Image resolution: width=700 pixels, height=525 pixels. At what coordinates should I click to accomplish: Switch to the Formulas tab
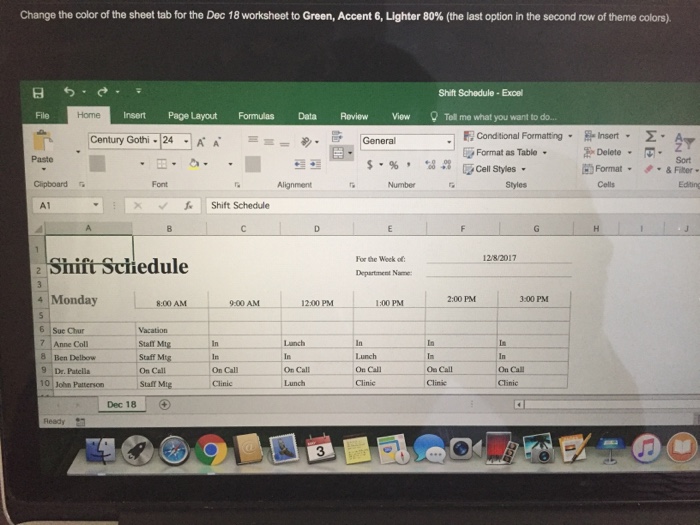pyautogui.click(x=256, y=116)
